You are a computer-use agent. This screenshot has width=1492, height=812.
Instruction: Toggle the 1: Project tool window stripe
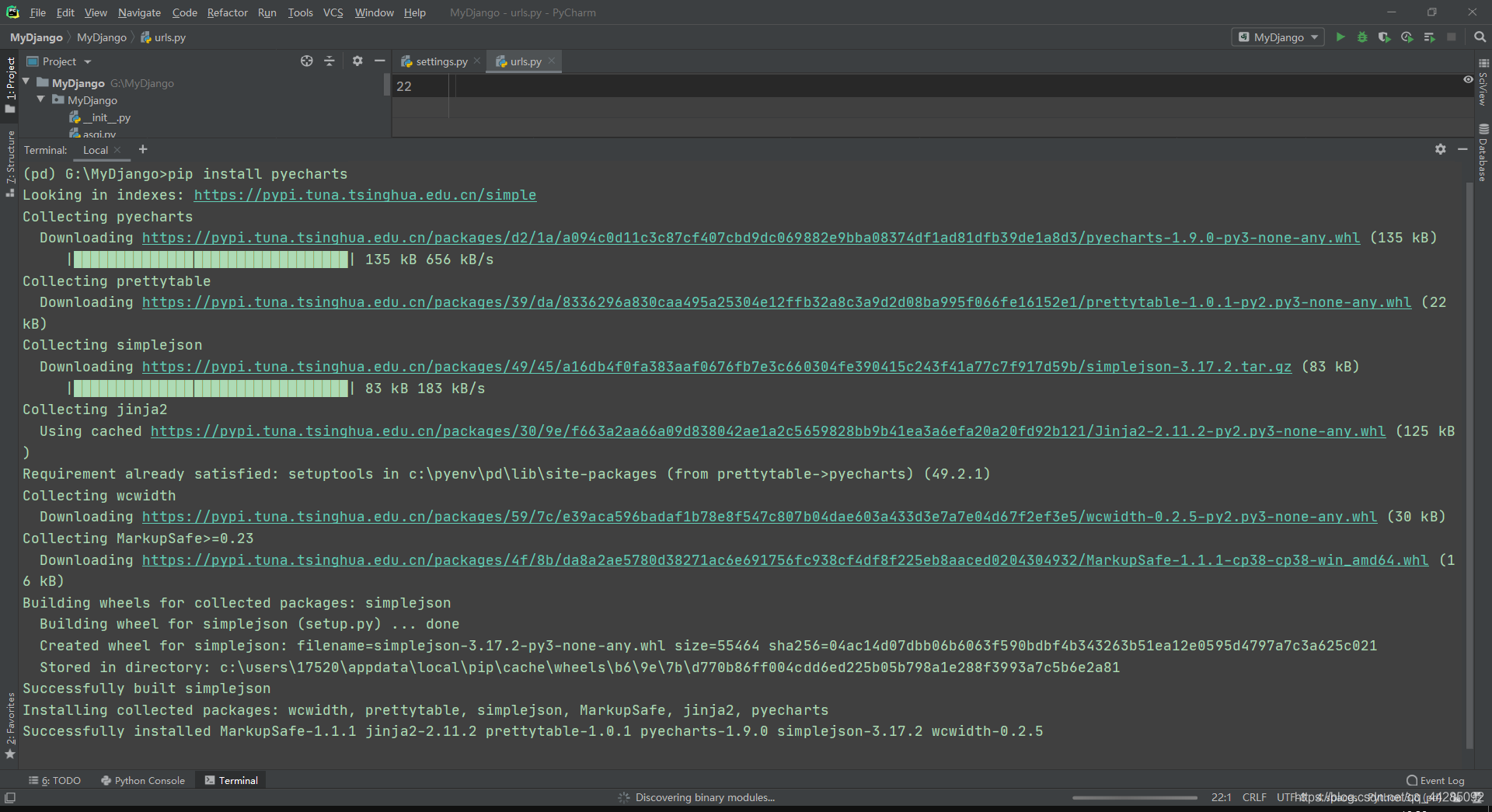click(10, 85)
